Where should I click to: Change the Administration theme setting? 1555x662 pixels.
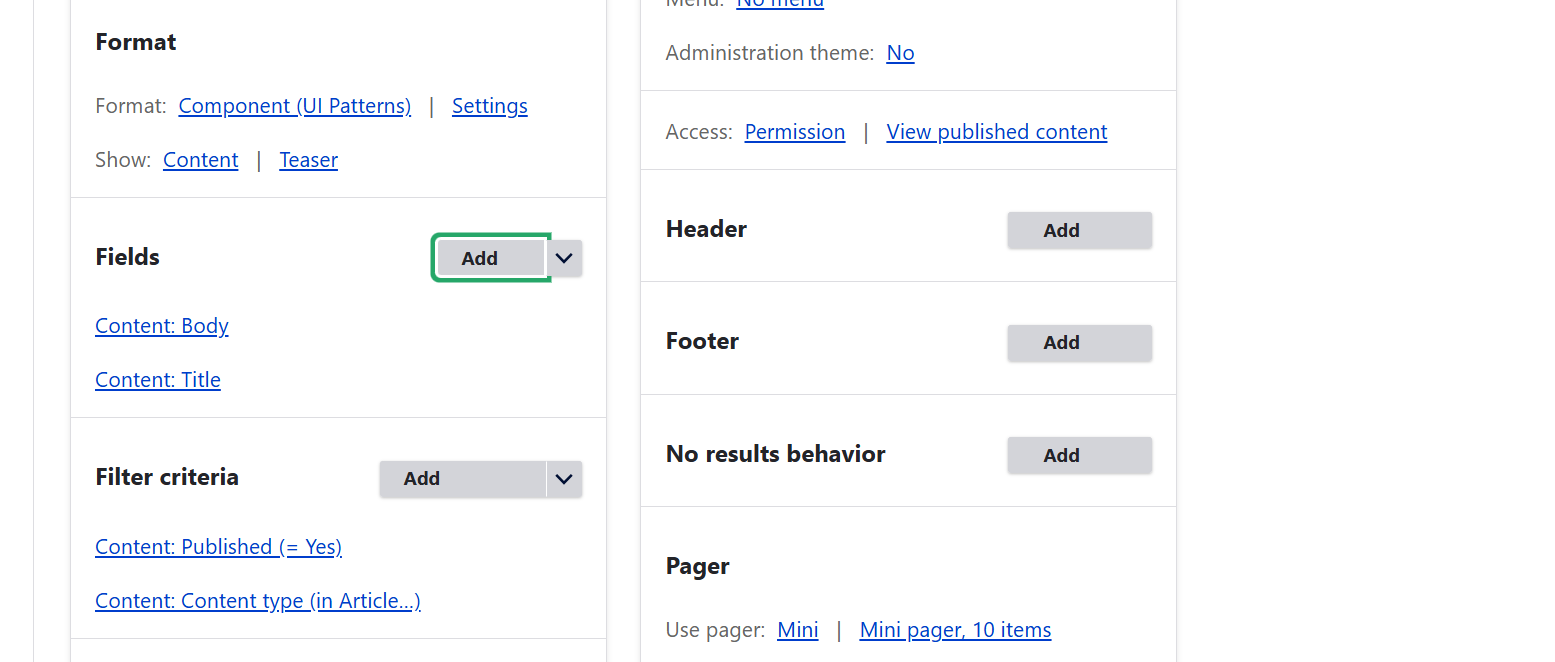899,52
